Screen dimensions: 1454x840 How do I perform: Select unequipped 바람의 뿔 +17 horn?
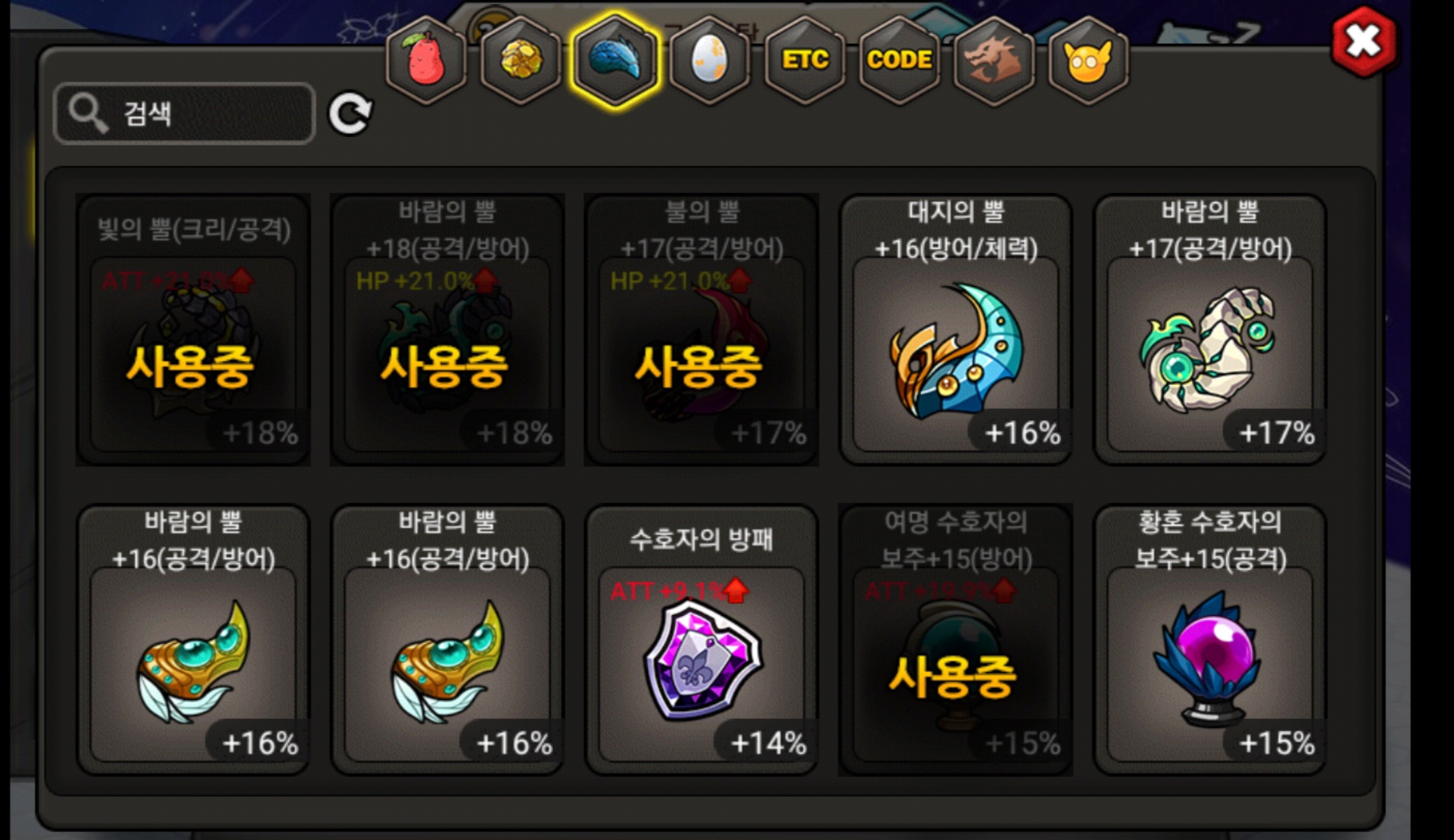click(1210, 330)
